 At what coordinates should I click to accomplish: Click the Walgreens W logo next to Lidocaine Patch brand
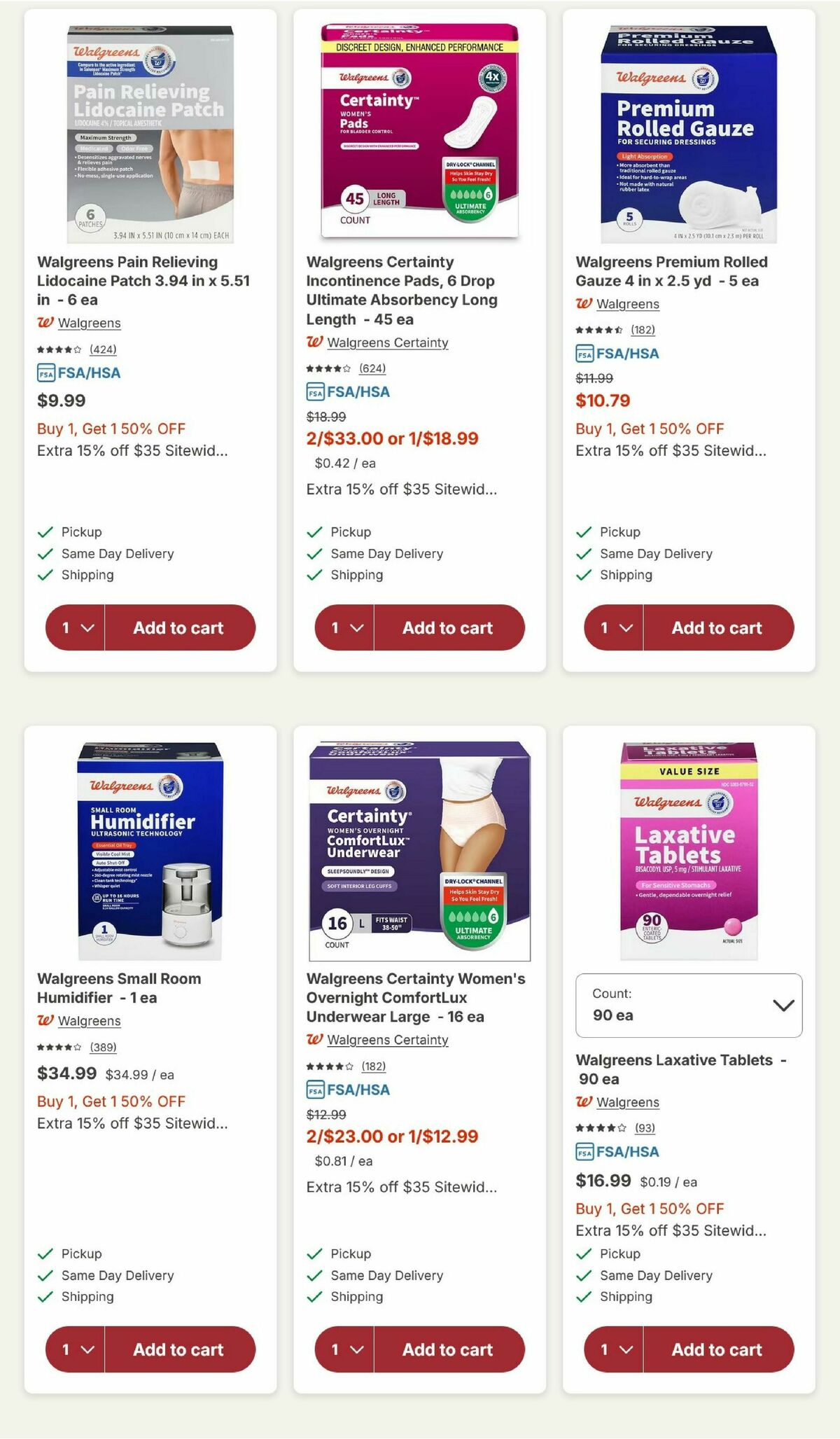point(45,323)
